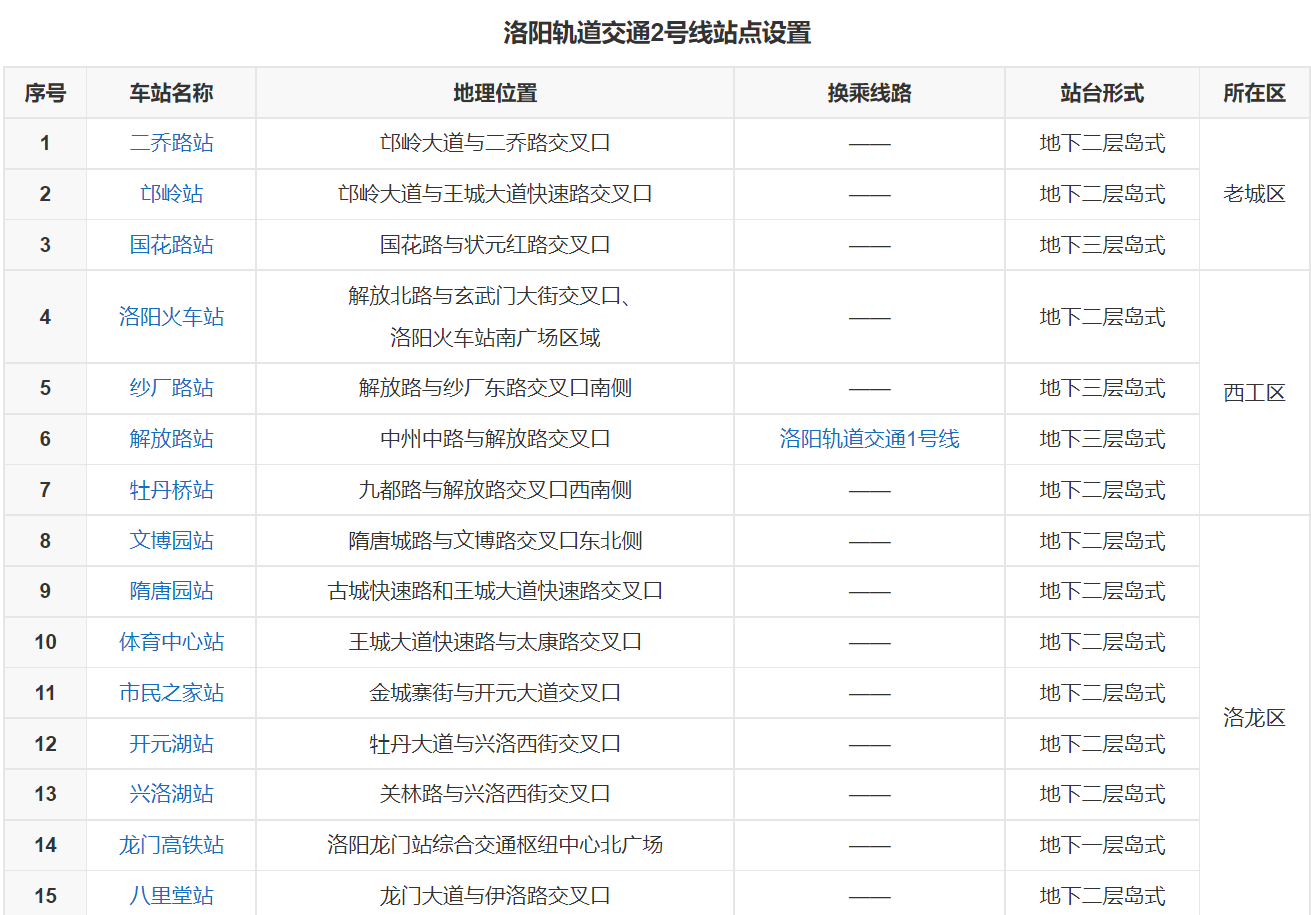
Task: Click location 洛阳龙门站综合交通枢纽中心北广场
Action: (x=495, y=845)
